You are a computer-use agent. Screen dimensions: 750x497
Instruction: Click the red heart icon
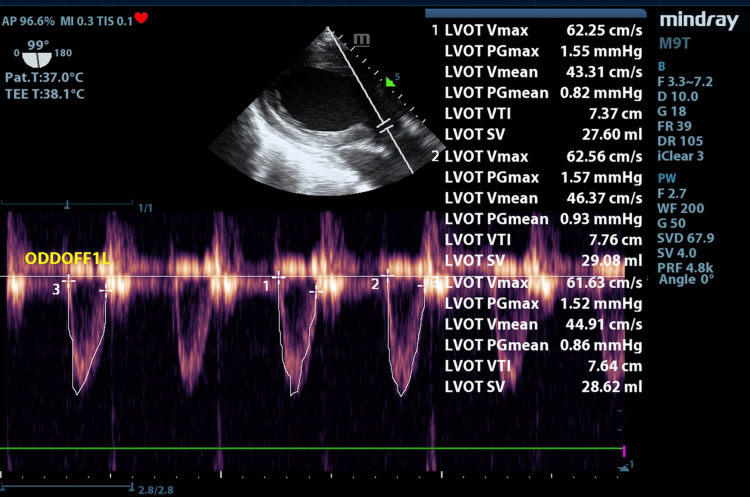[x=141, y=18]
